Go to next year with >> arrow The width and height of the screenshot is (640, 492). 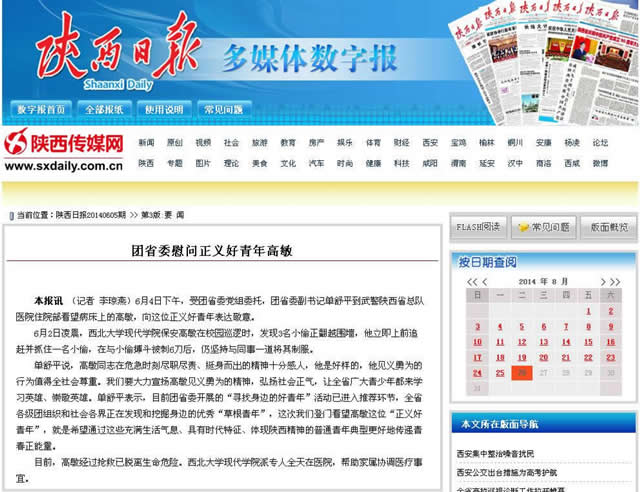click(x=615, y=282)
